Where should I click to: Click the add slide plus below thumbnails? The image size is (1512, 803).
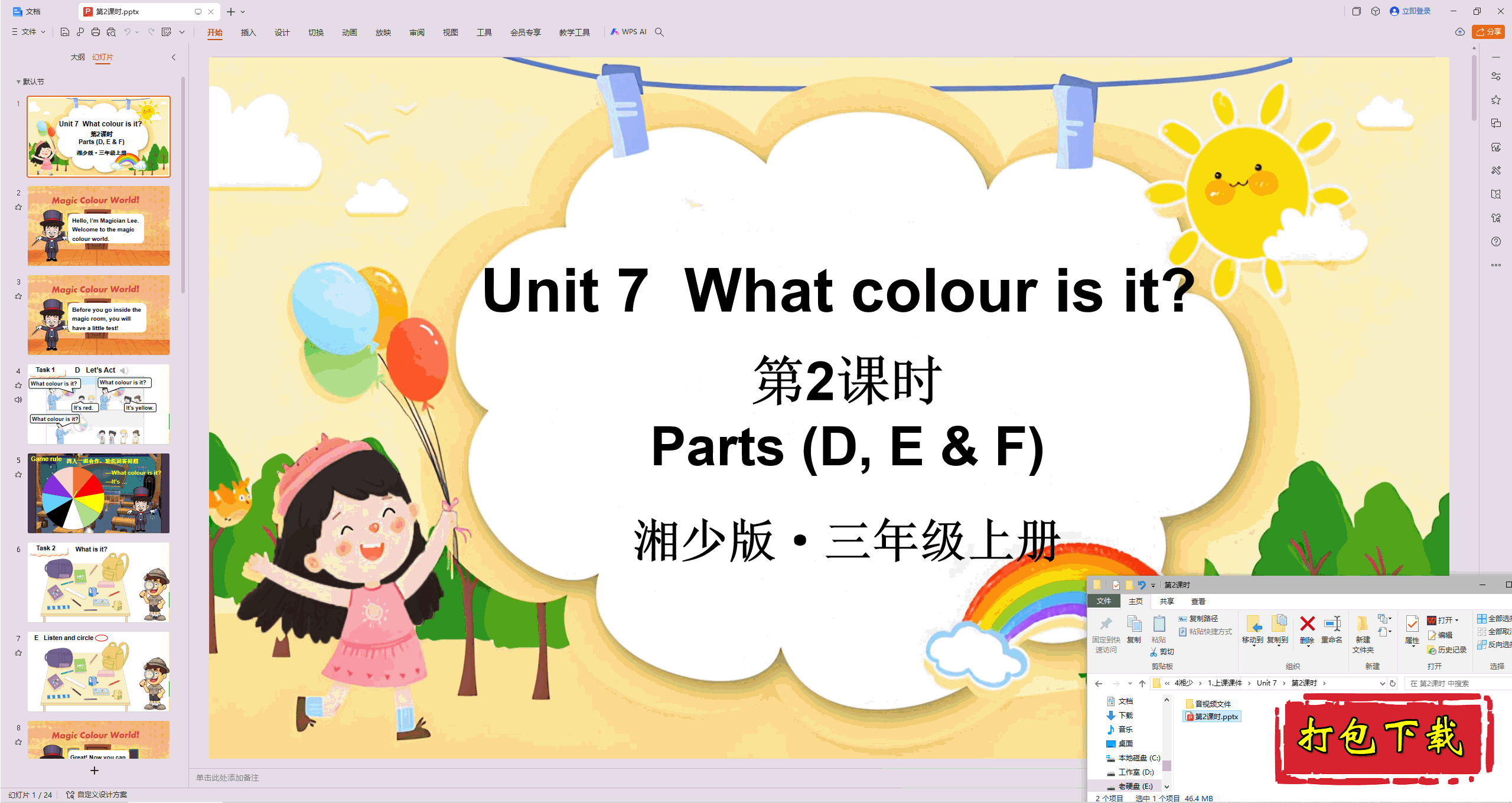(94, 771)
